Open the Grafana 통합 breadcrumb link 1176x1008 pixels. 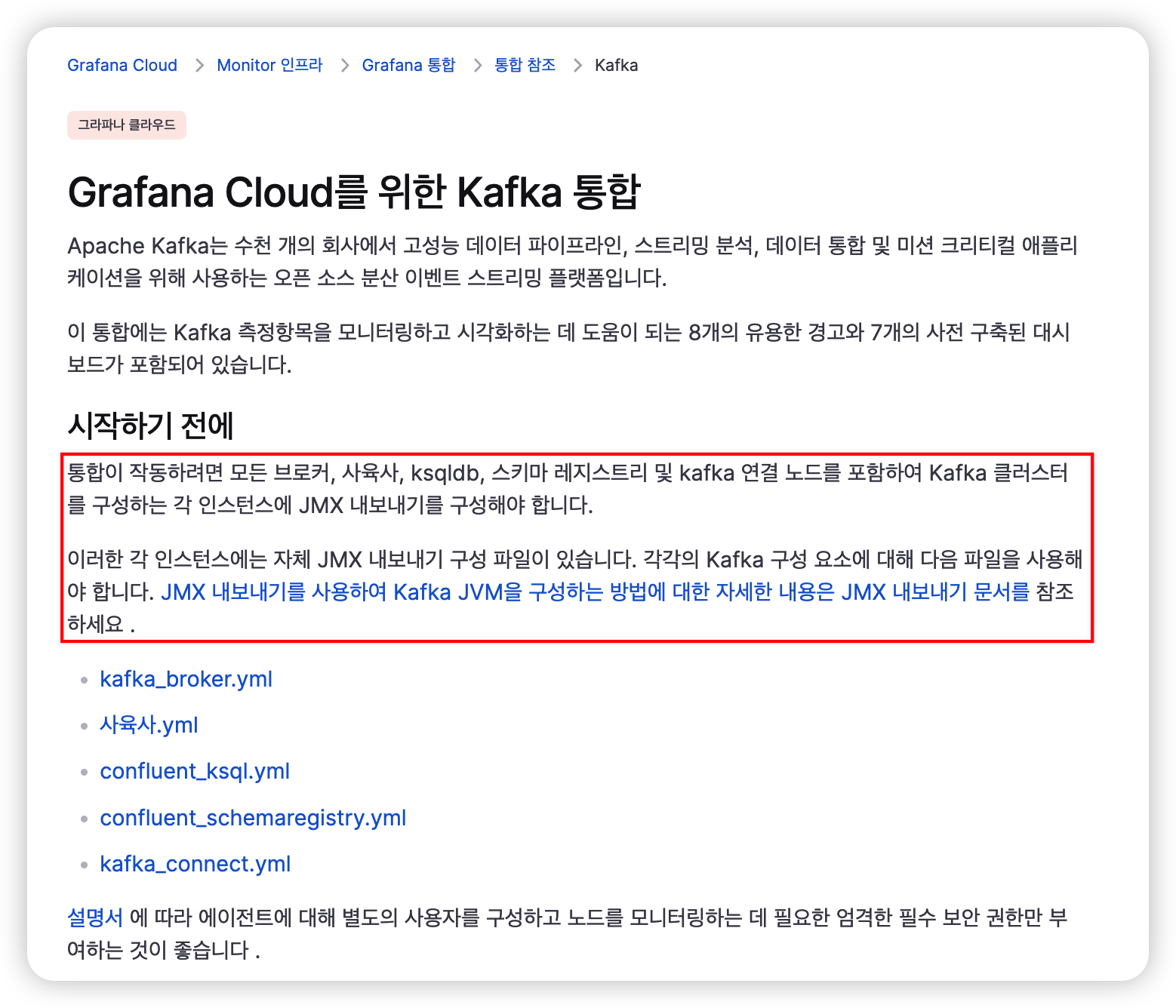(409, 65)
